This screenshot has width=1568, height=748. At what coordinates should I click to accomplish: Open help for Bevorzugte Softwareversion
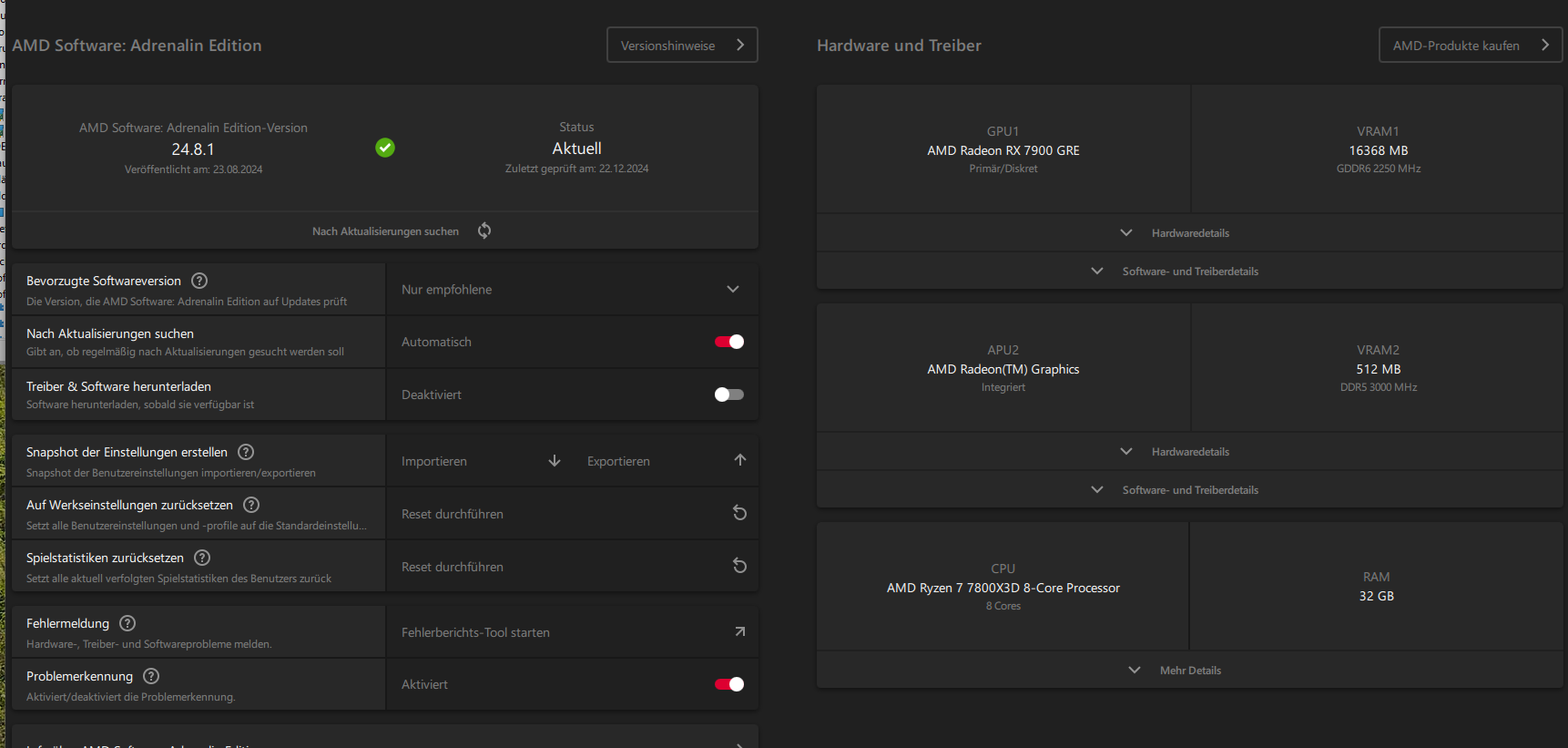click(x=199, y=281)
